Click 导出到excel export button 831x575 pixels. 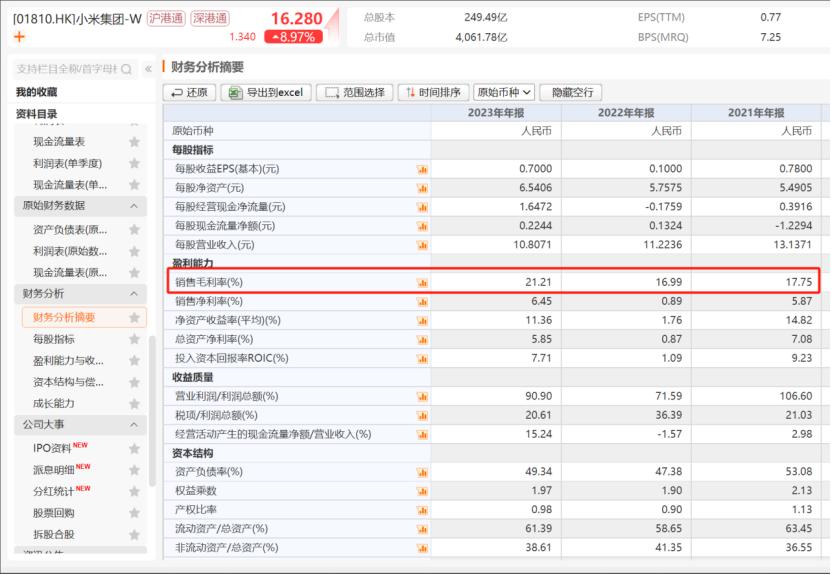[x=266, y=92]
